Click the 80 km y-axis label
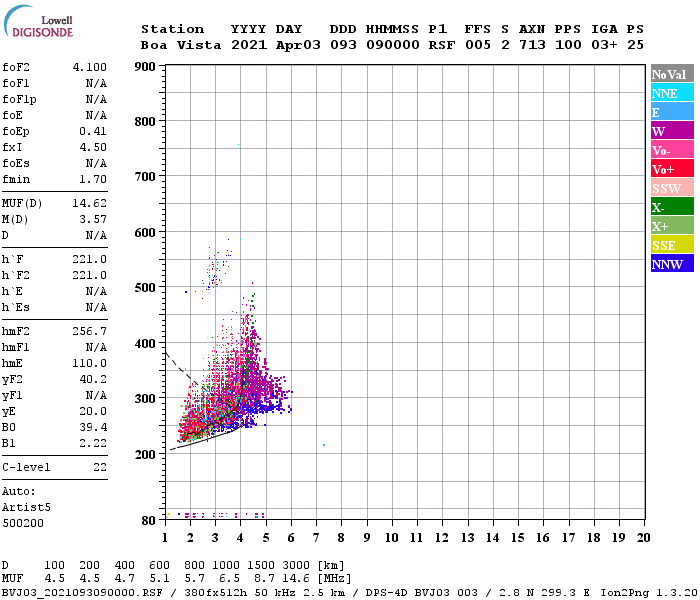The height and width of the screenshot is (600, 700). tap(148, 521)
